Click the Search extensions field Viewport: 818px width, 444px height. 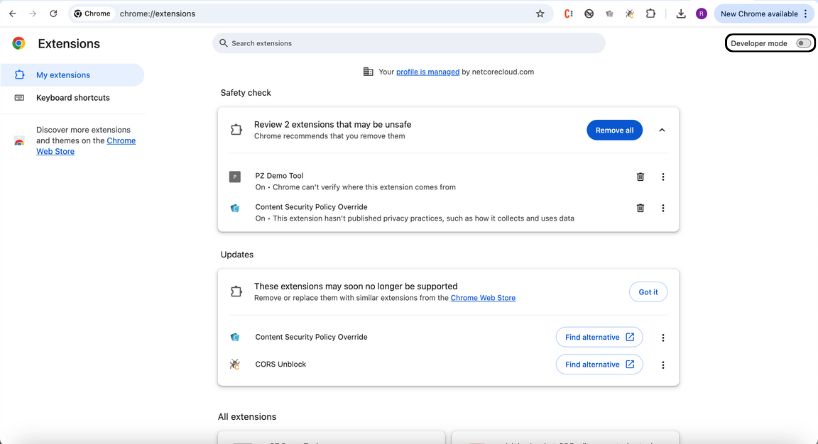[x=410, y=43]
